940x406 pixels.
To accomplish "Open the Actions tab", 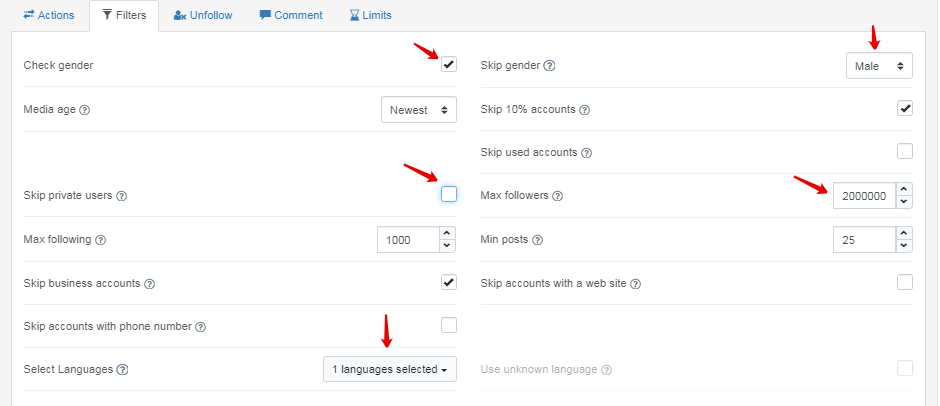I will click(x=49, y=15).
